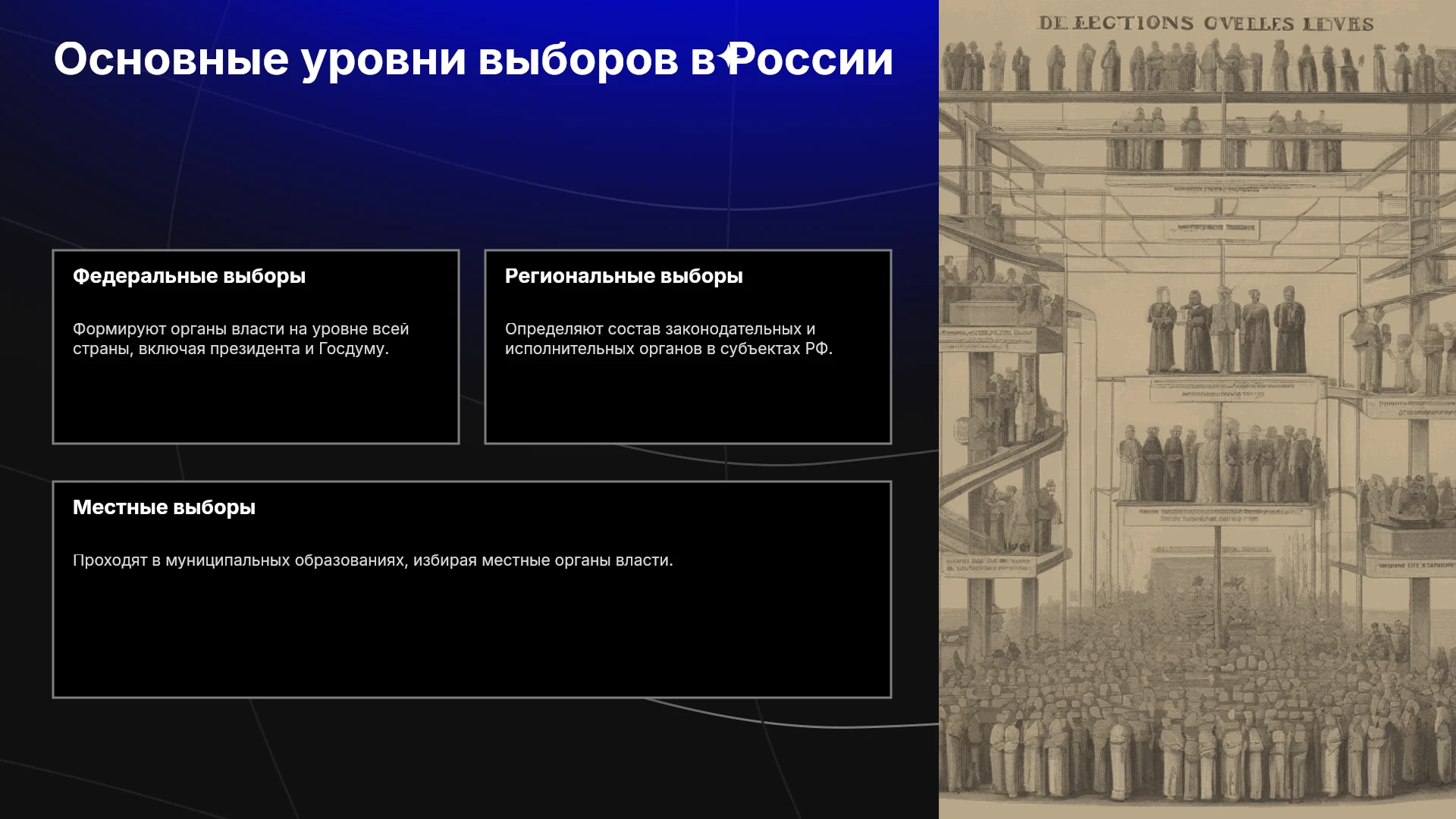This screenshot has height=819, width=1456.
Task: Select the "Региональные выборы" heading
Action: (623, 276)
